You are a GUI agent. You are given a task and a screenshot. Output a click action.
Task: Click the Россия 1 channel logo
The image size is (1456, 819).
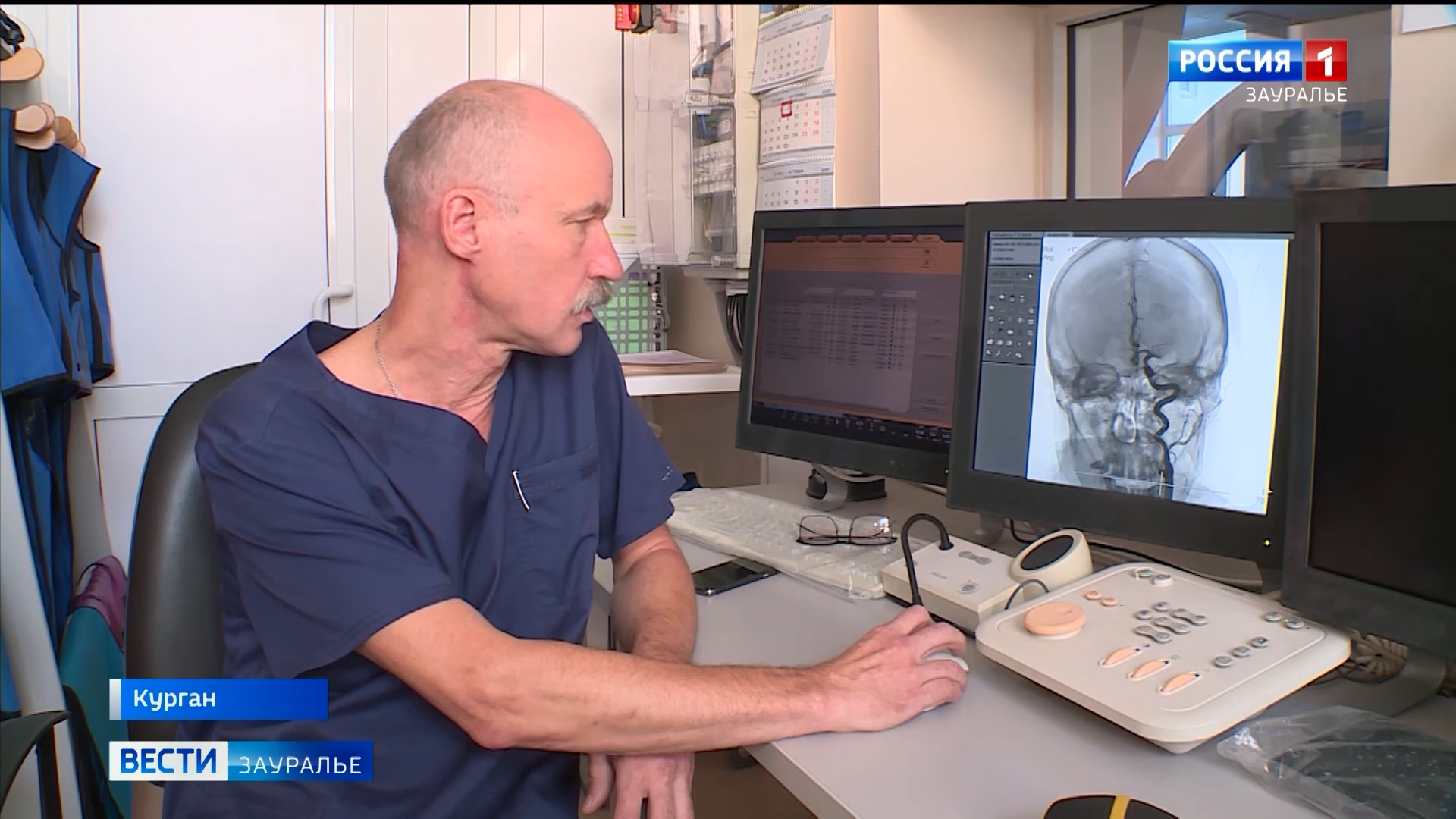pos(1257,61)
